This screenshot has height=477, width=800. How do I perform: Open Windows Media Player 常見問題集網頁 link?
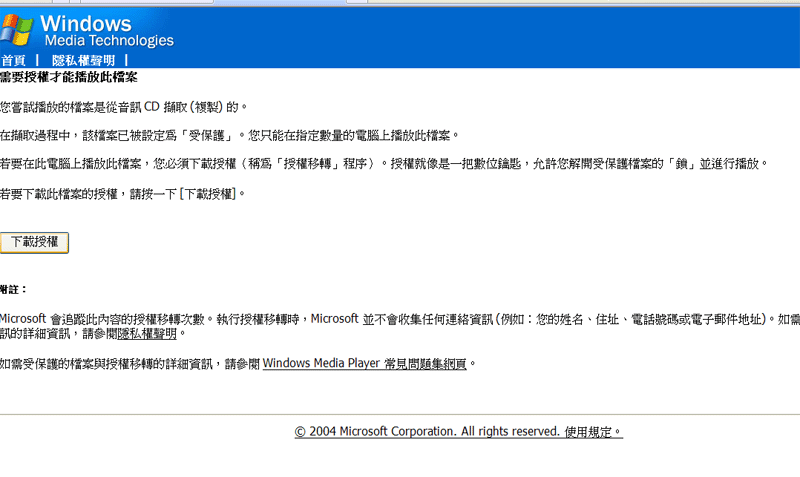364,364
